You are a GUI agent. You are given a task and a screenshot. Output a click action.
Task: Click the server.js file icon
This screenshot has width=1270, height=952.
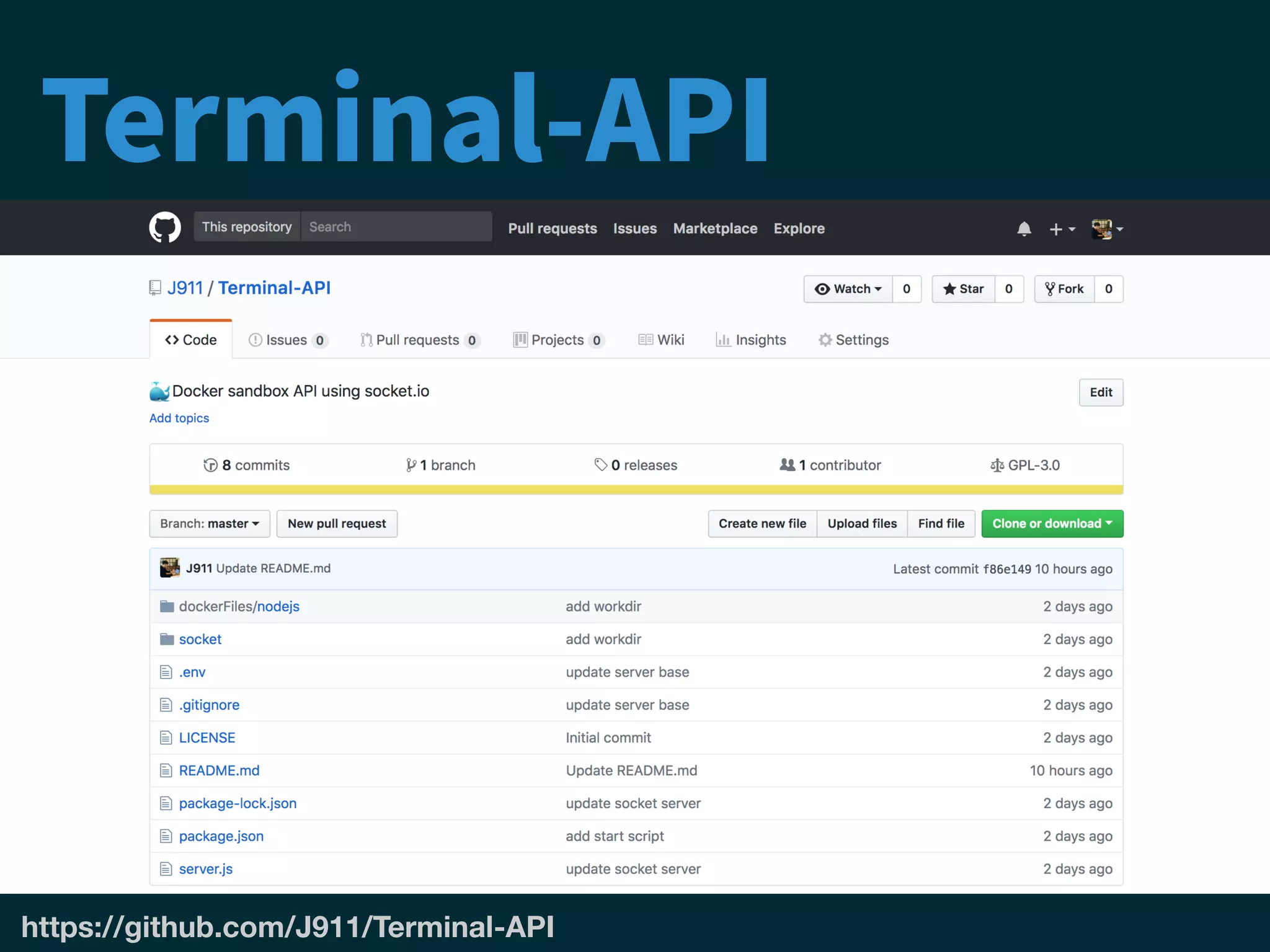(166, 869)
